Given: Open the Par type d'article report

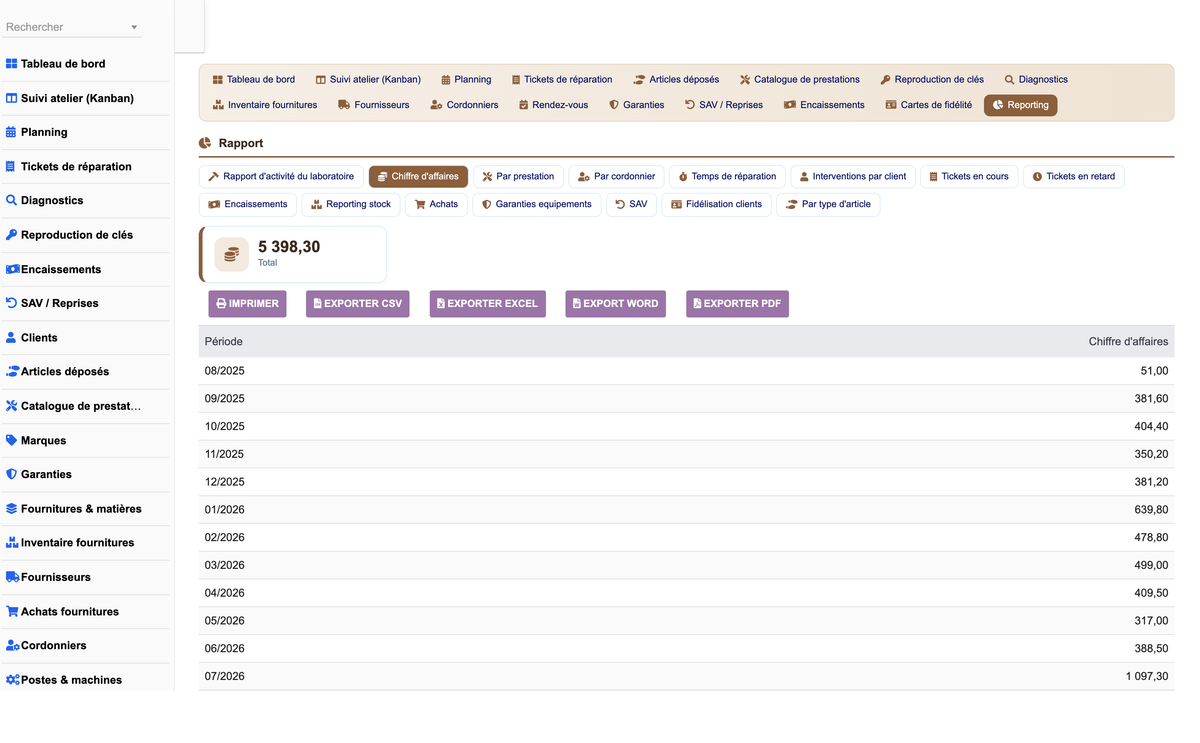Looking at the screenshot, I should [x=829, y=205].
